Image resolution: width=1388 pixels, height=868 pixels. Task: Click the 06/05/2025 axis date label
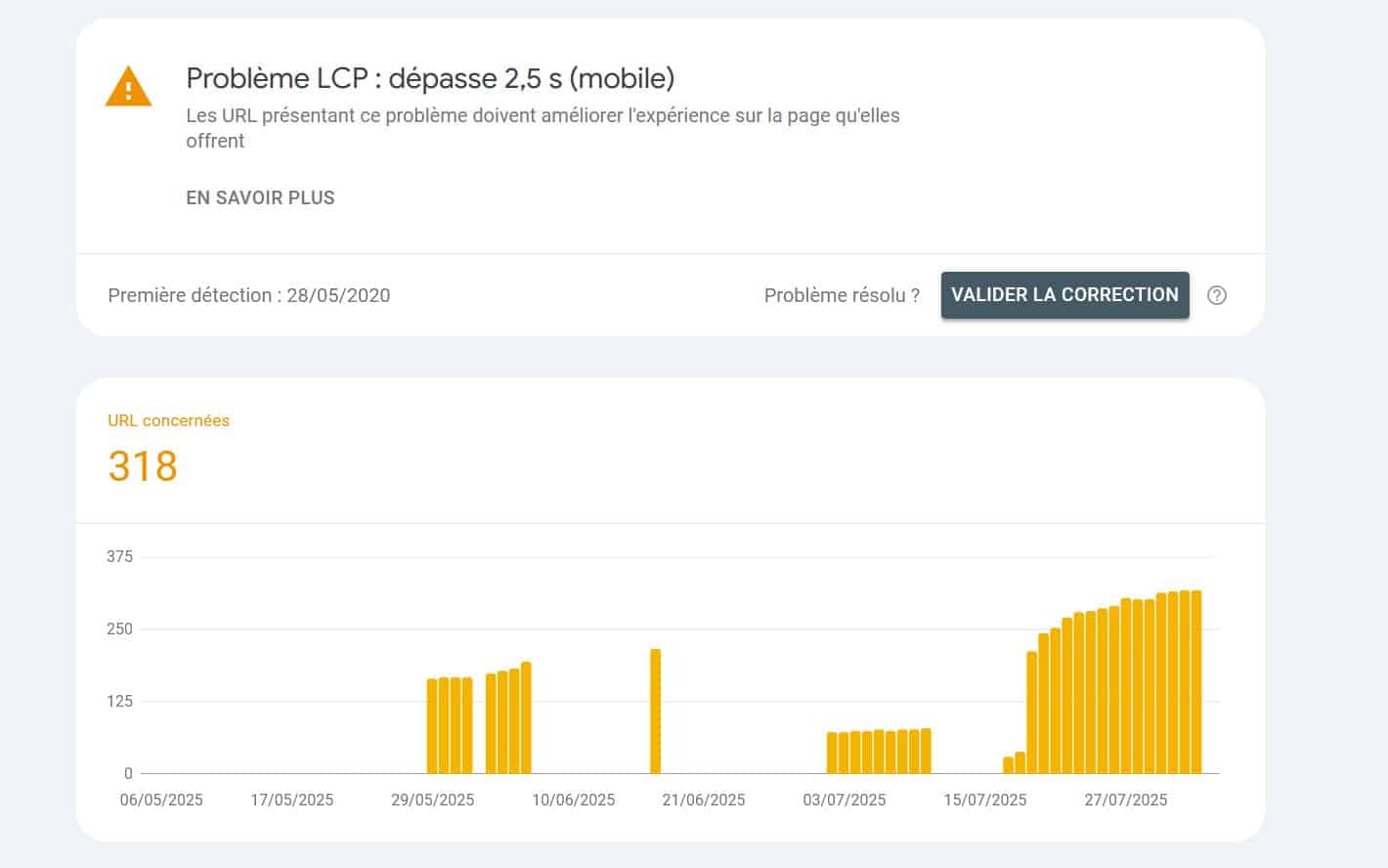(161, 800)
